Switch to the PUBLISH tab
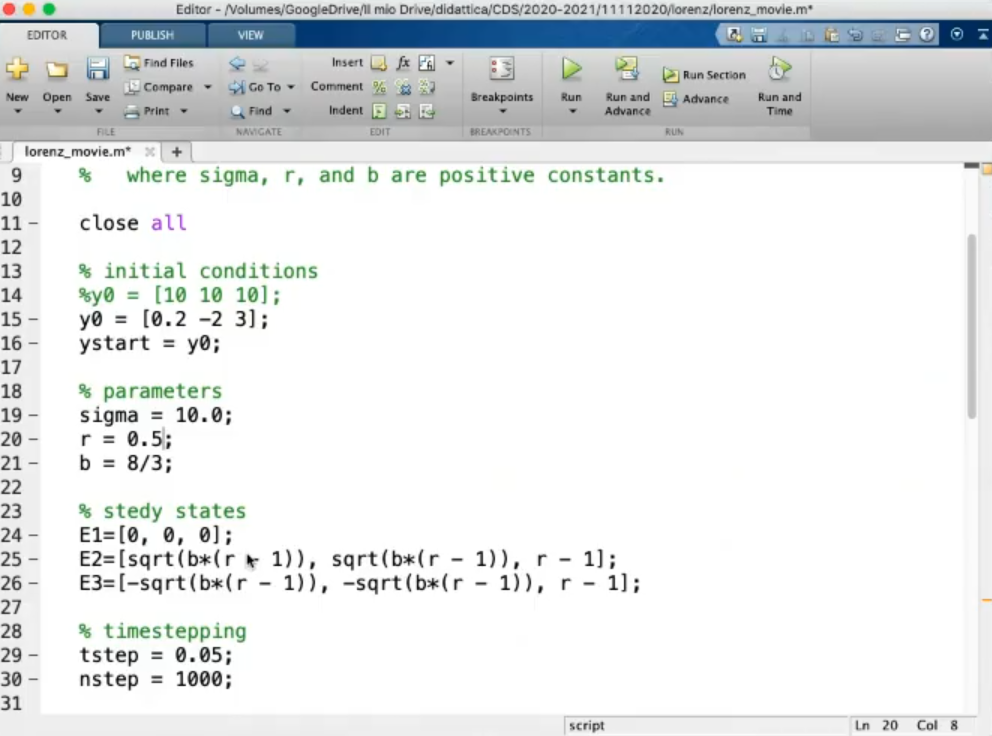 (152, 35)
